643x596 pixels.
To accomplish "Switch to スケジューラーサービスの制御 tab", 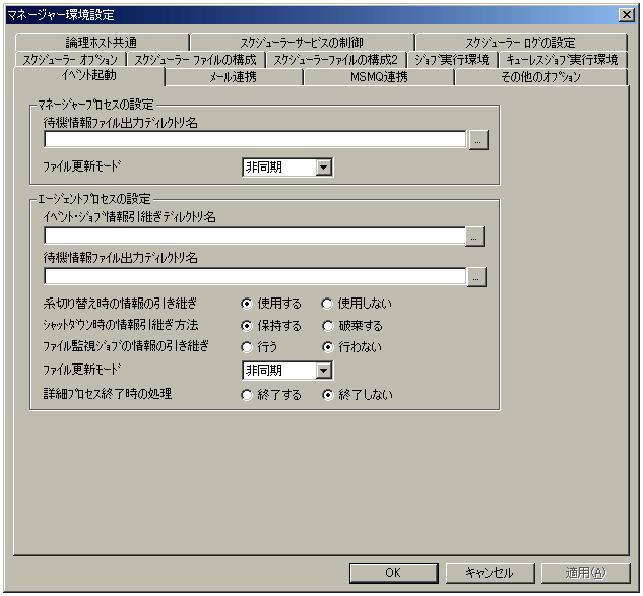I will 302,42.
